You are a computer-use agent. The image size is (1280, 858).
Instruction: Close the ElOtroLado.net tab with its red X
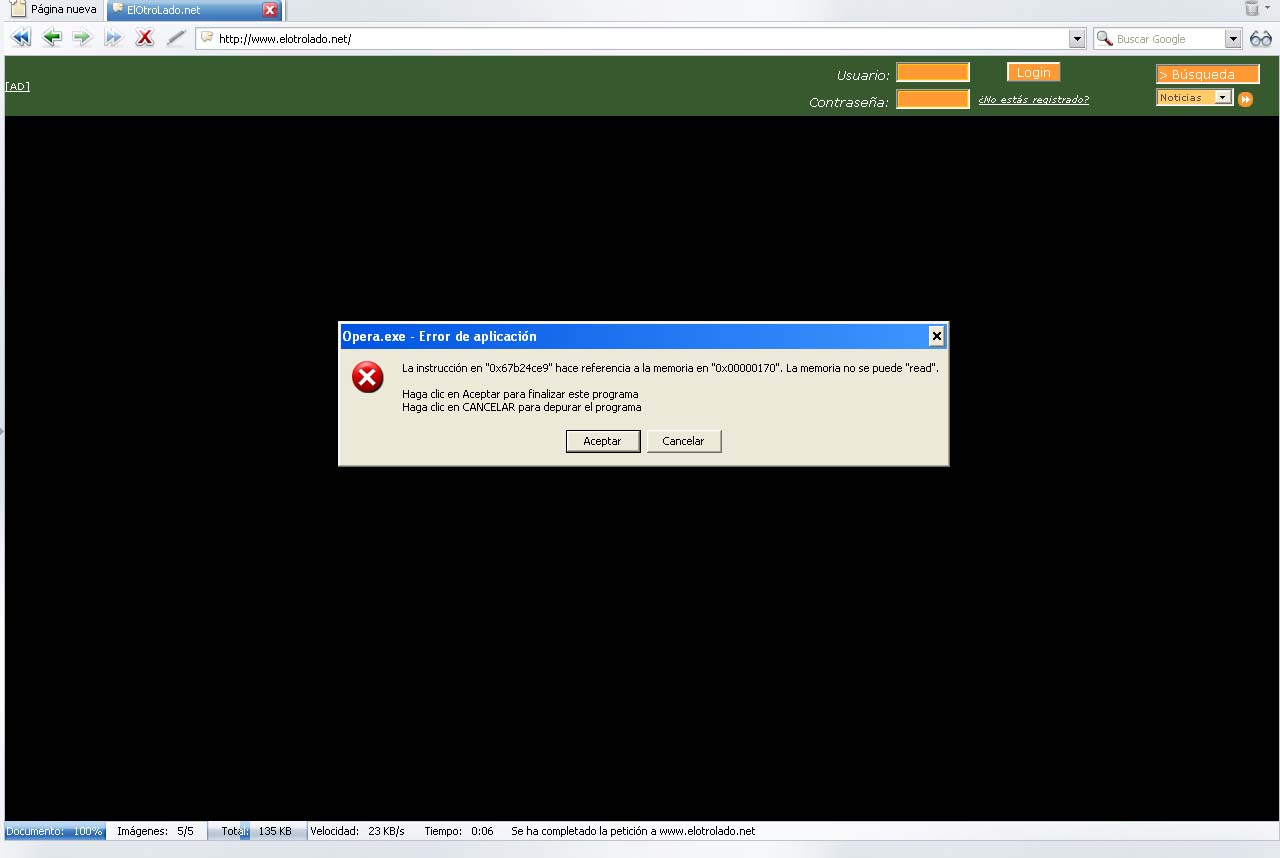pyautogui.click(x=270, y=10)
